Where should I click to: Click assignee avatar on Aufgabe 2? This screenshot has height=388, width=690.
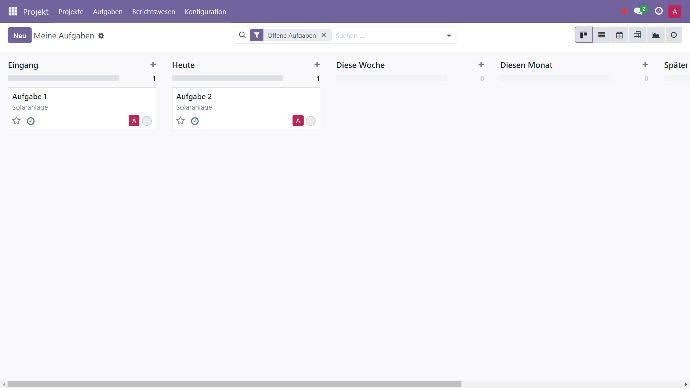[298, 121]
